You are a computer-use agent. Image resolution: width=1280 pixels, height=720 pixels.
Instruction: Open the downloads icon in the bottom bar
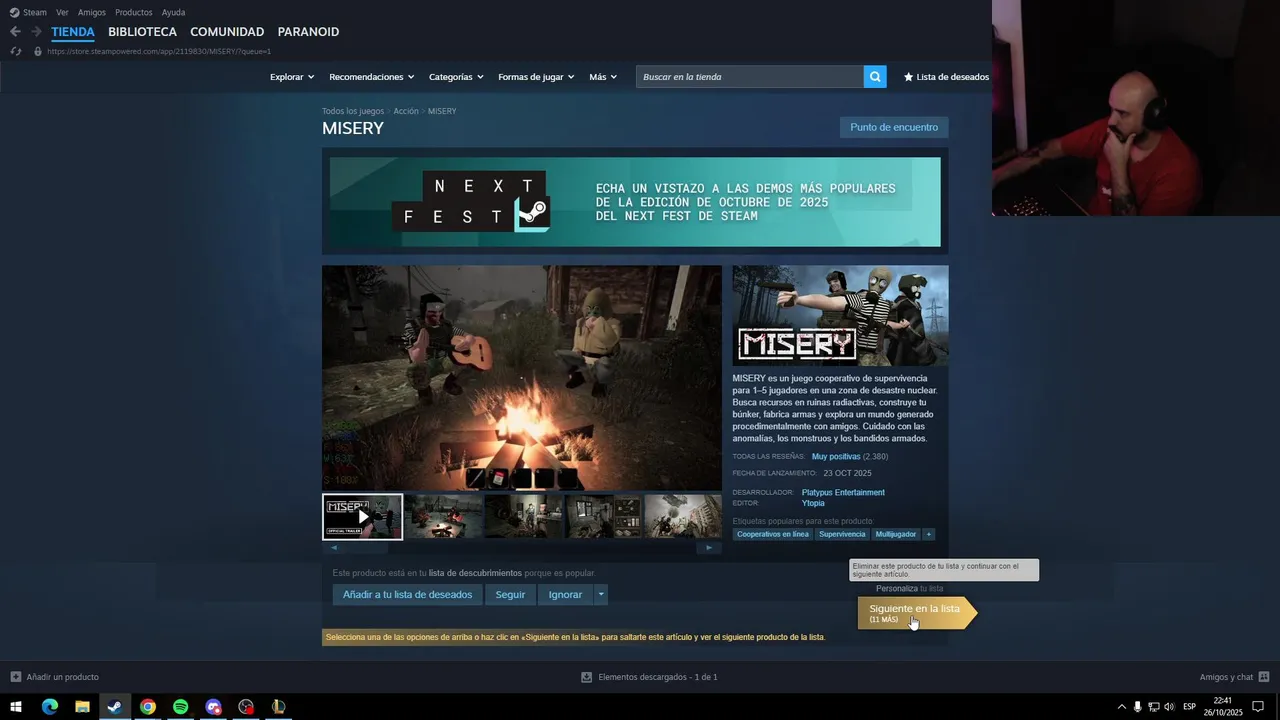586,677
